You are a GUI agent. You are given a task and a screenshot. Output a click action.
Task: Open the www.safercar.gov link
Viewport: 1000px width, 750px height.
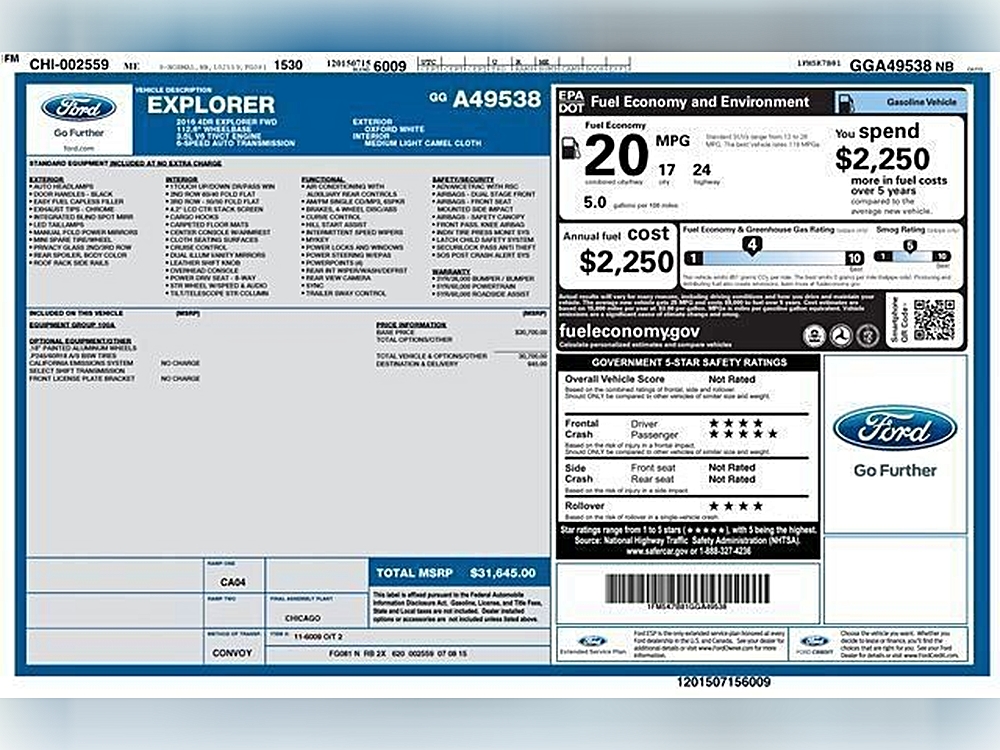pyautogui.click(x=657, y=551)
